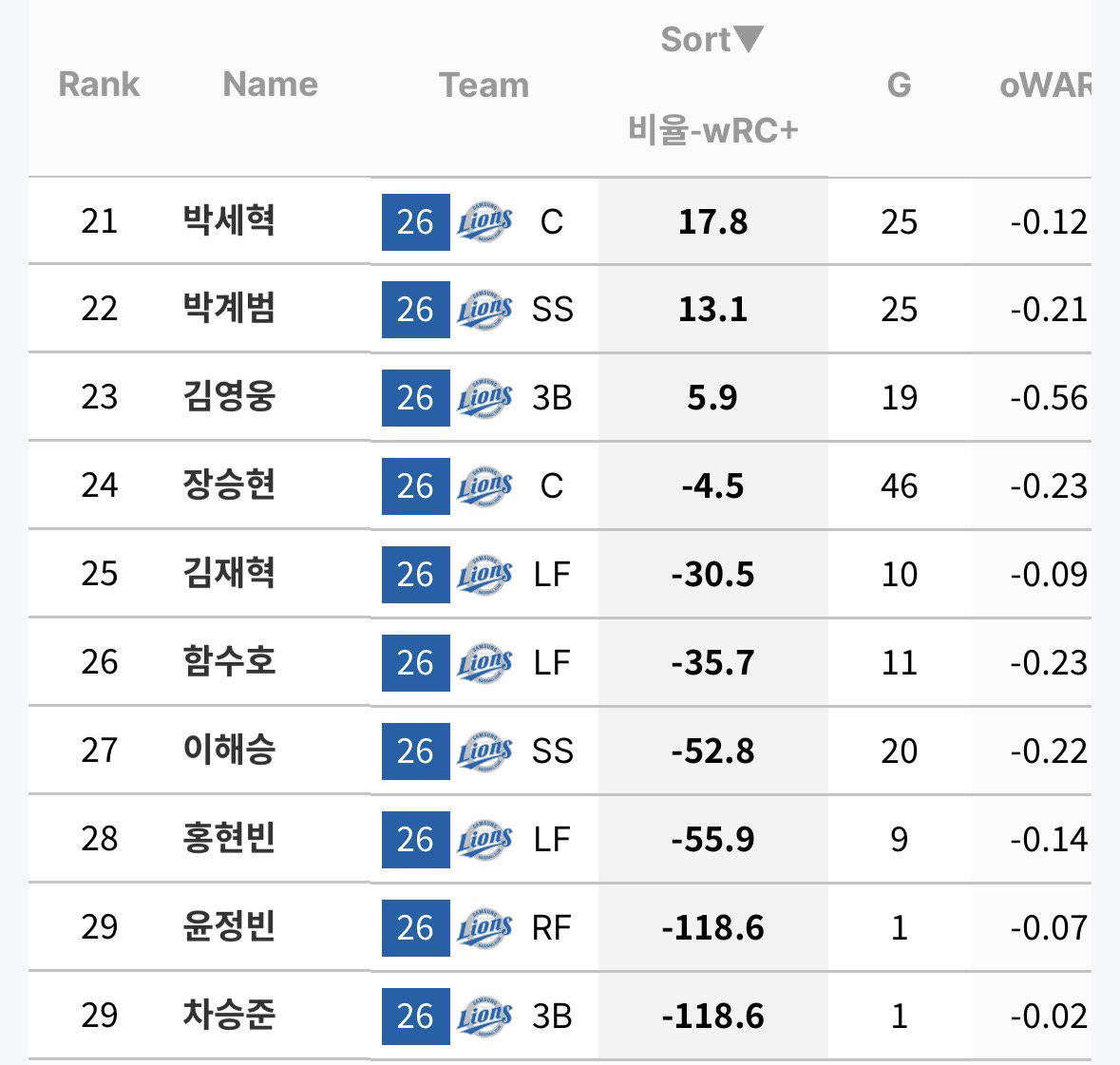Open player 홍현빈's profile link
The height and width of the screenshot is (1065, 1120).
229,839
